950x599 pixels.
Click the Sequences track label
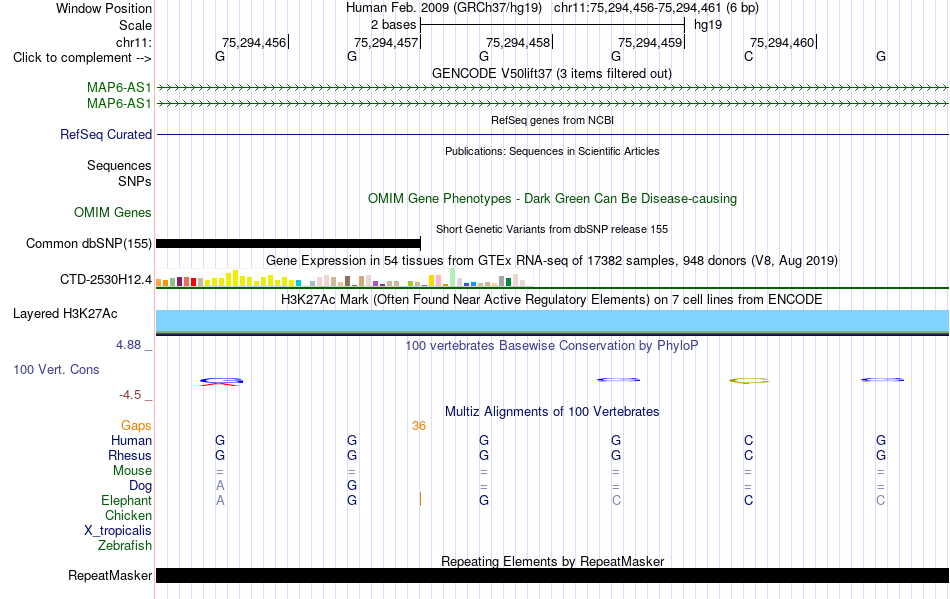[x=119, y=165]
